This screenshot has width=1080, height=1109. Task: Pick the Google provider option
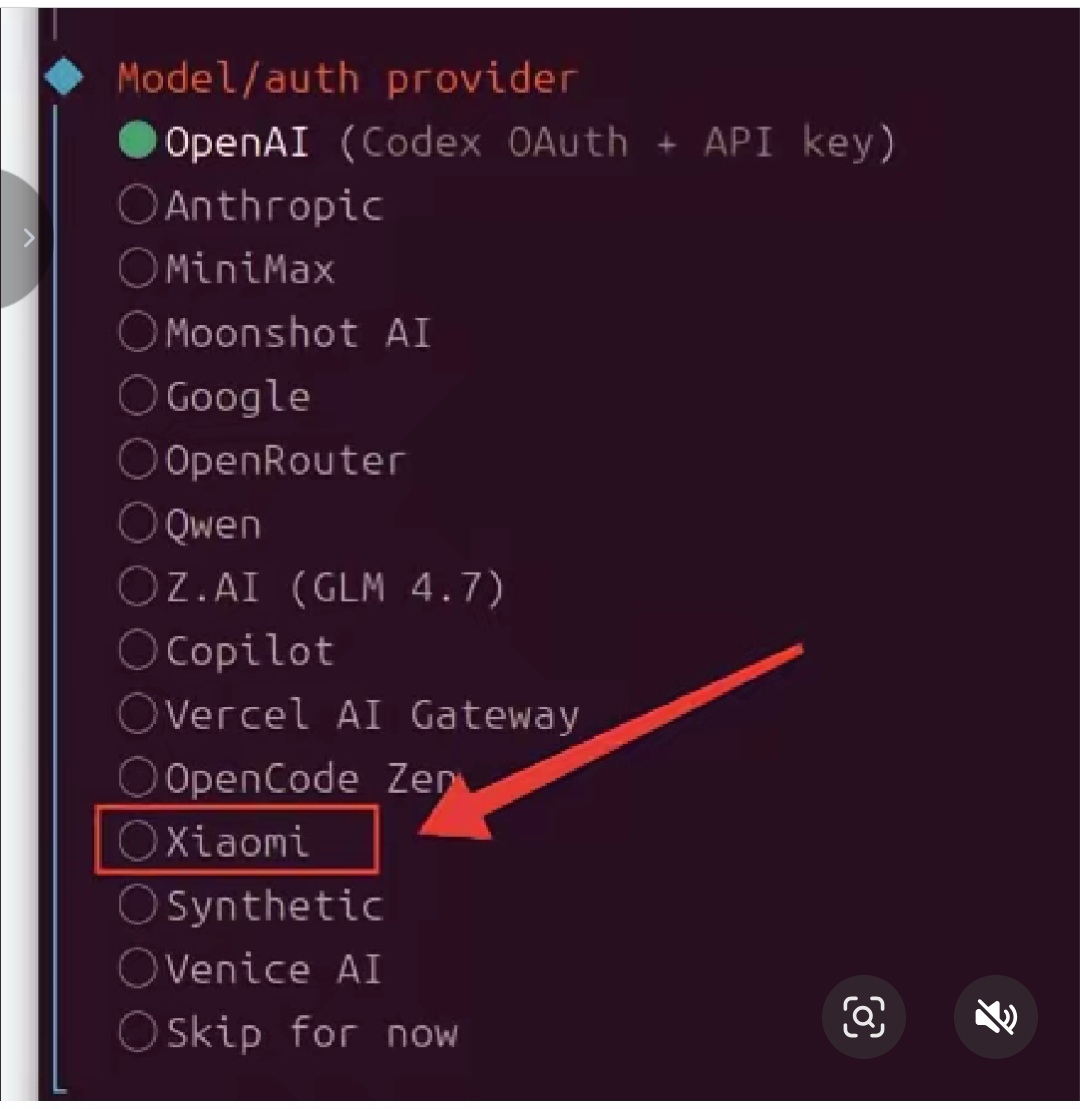tap(138, 396)
